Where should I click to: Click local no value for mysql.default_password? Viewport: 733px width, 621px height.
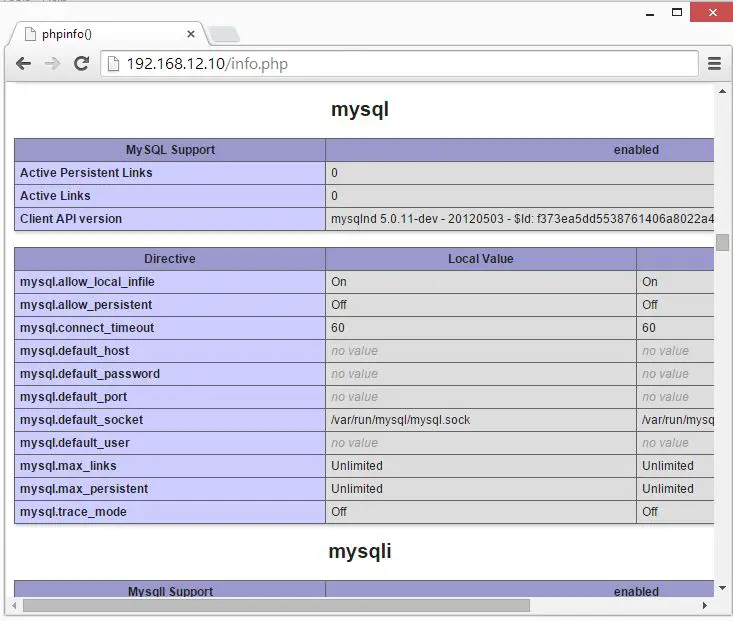pos(354,374)
